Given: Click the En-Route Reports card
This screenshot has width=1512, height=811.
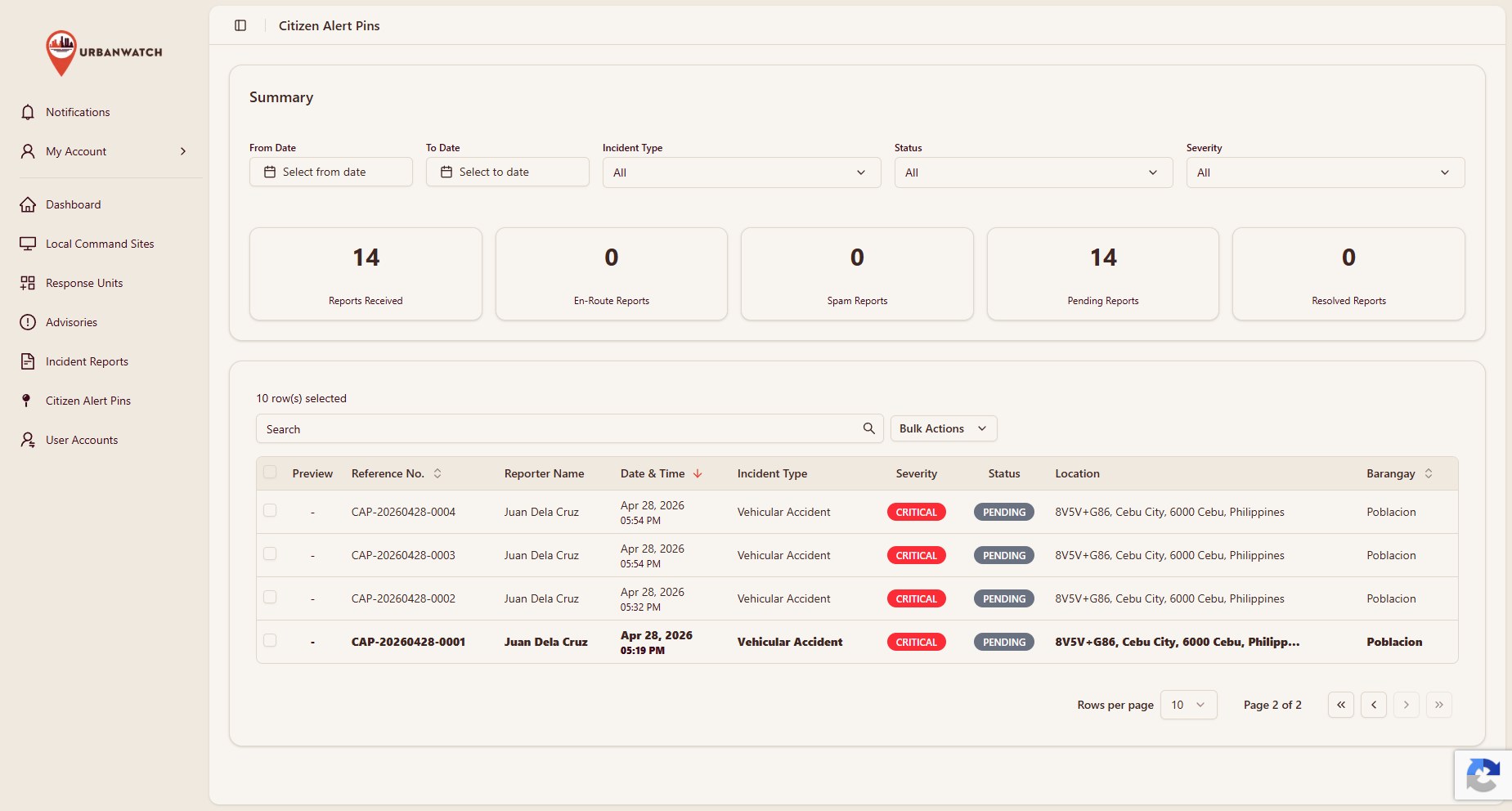Looking at the screenshot, I should pyautogui.click(x=612, y=274).
